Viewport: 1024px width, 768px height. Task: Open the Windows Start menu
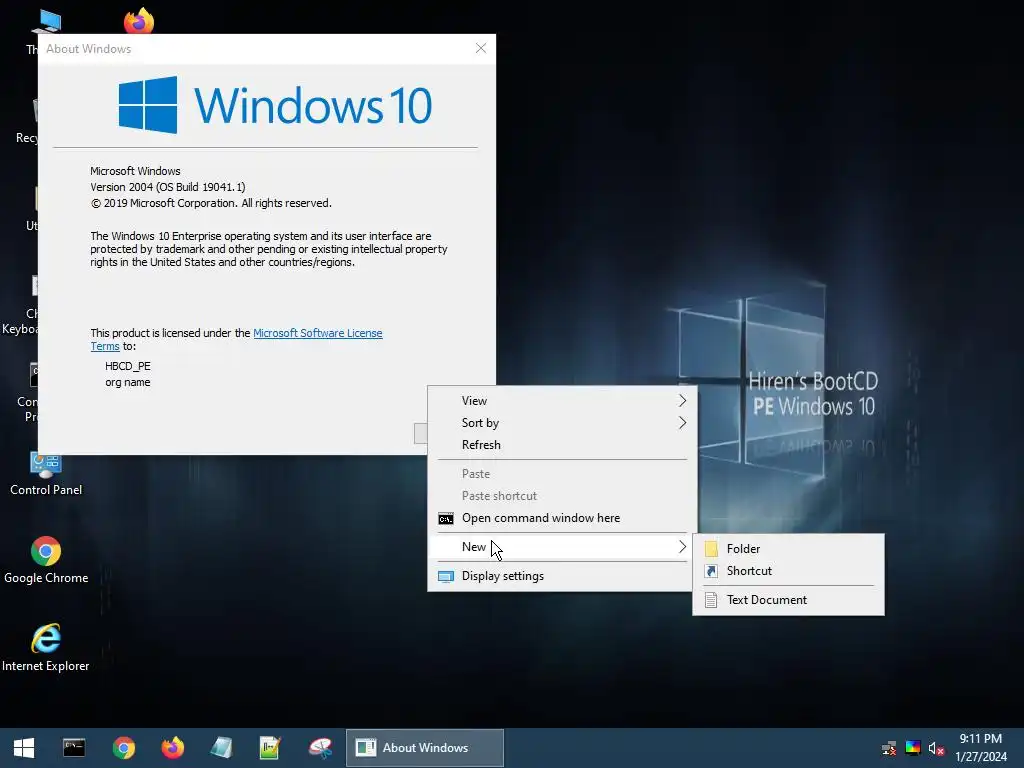pyautogui.click(x=24, y=748)
